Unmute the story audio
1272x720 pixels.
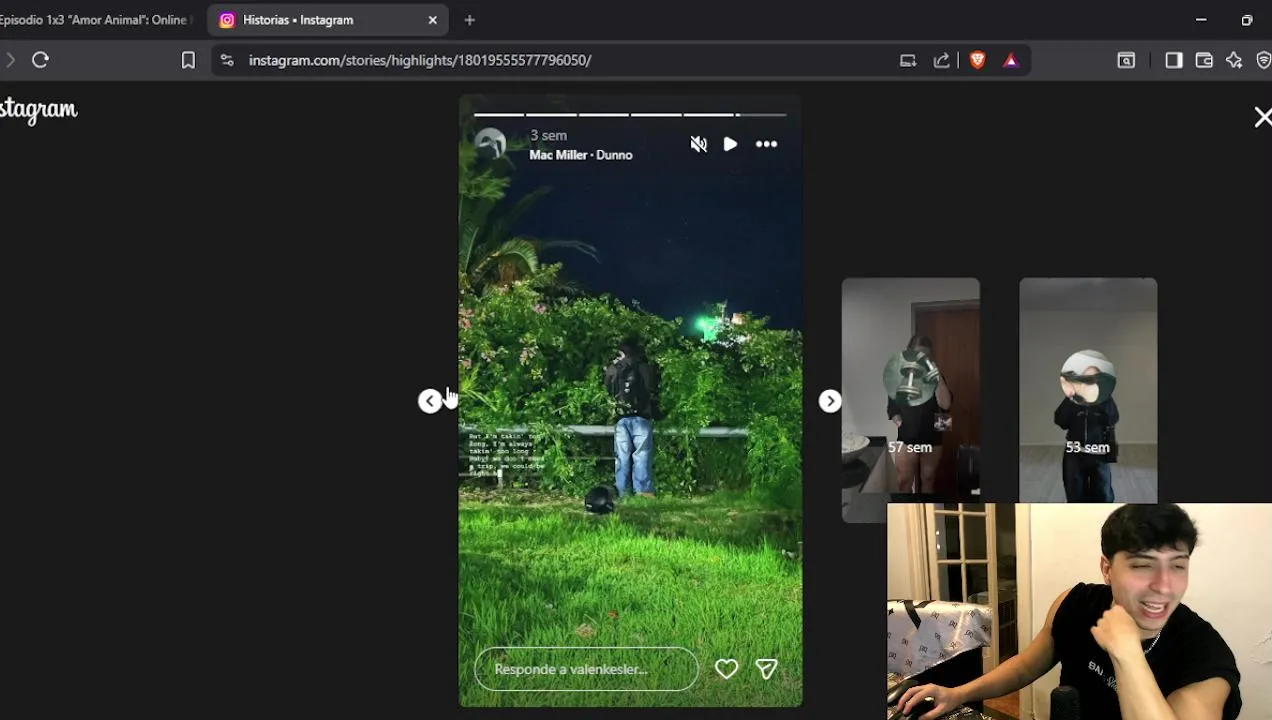point(698,144)
